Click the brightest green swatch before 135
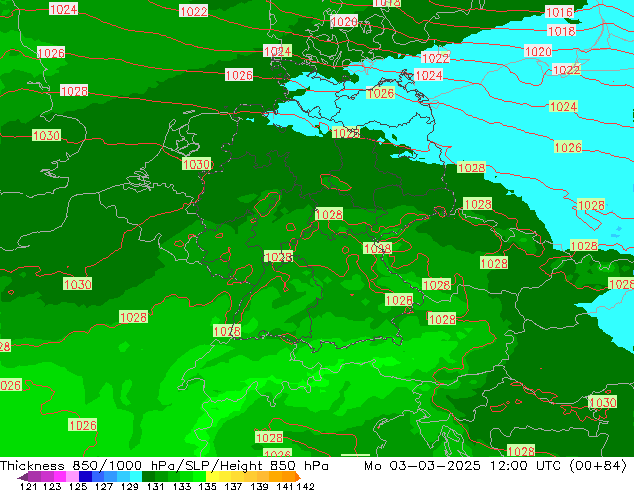634x490 pixels. tap(200, 476)
